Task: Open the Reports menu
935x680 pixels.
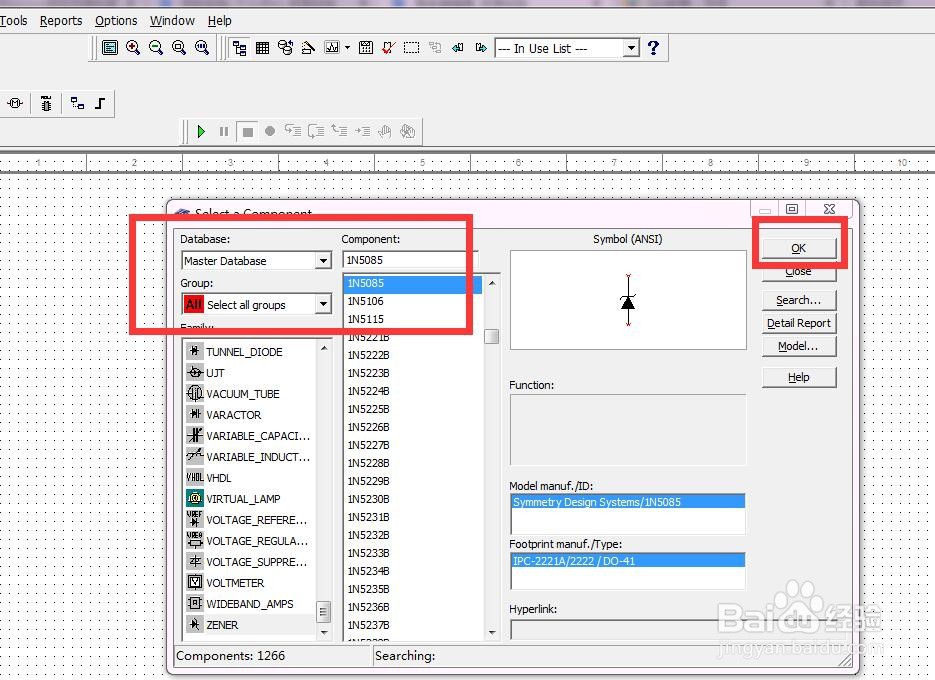Action: click(61, 21)
